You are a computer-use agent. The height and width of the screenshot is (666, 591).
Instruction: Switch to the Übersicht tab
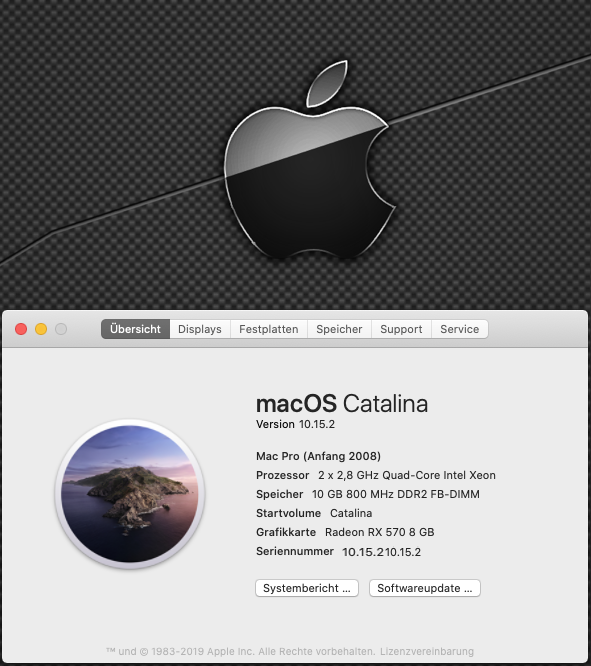pyautogui.click(x=136, y=329)
